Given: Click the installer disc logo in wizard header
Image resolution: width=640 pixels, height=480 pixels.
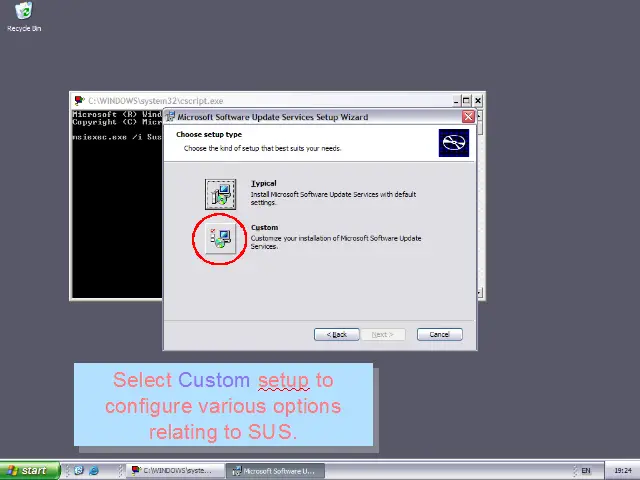Looking at the screenshot, I should click(x=454, y=143).
